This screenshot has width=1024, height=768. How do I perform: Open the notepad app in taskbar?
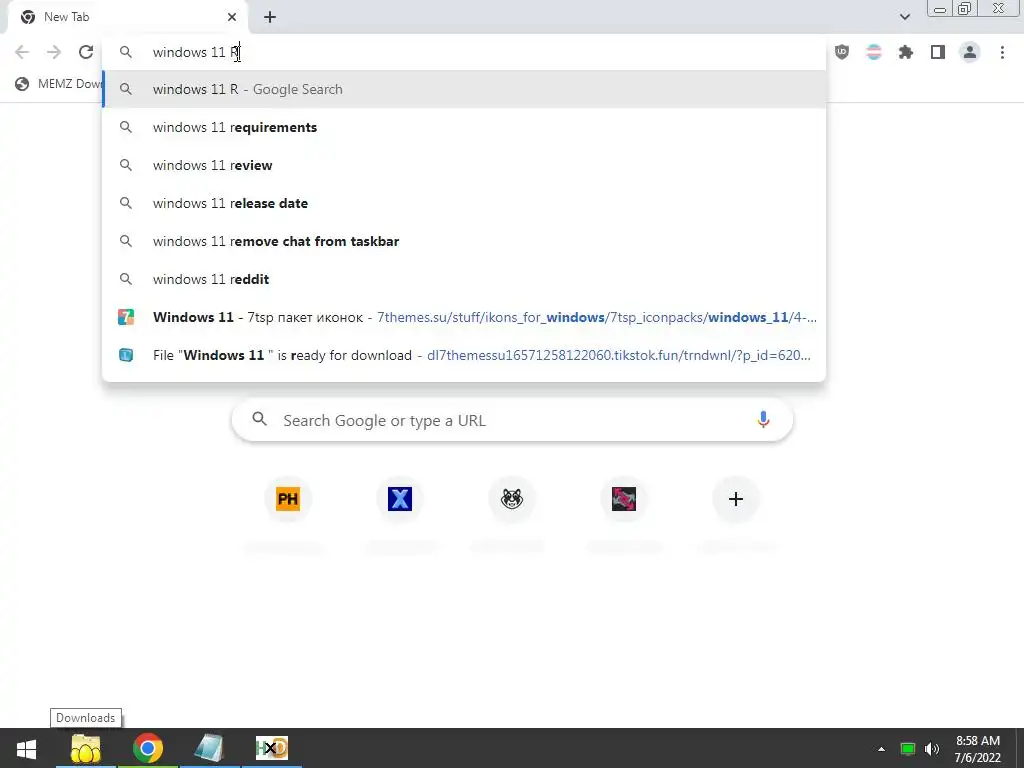[x=209, y=748]
